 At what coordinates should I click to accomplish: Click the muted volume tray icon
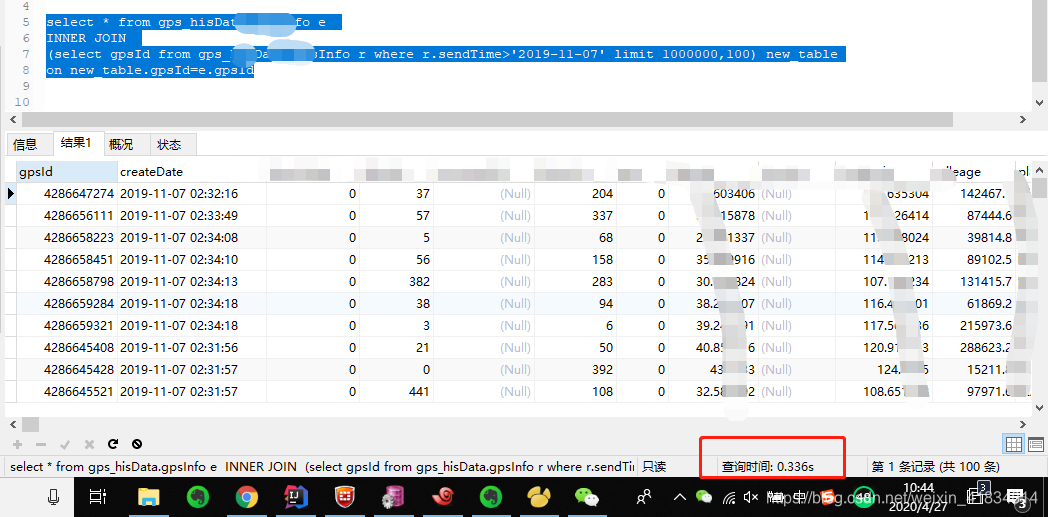(x=751, y=496)
